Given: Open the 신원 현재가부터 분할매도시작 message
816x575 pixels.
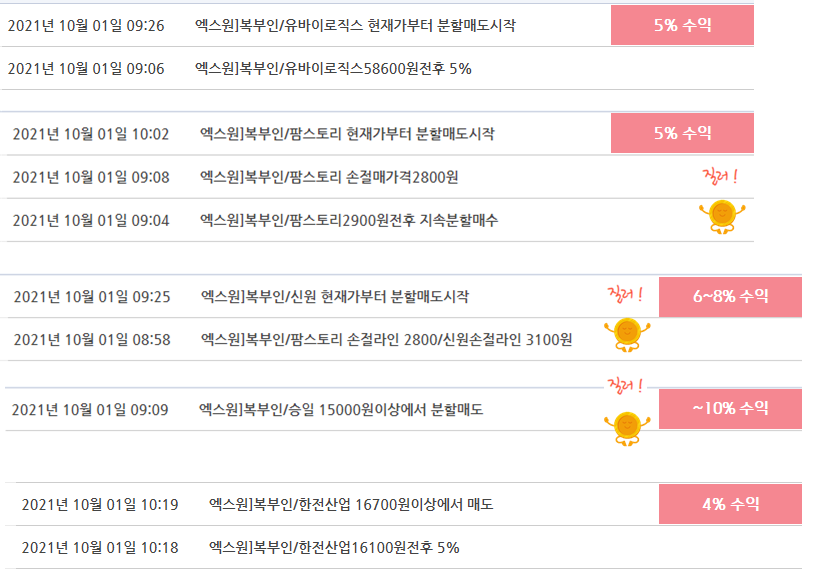Looking at the screenshot, I should click(x=335, y=297).
